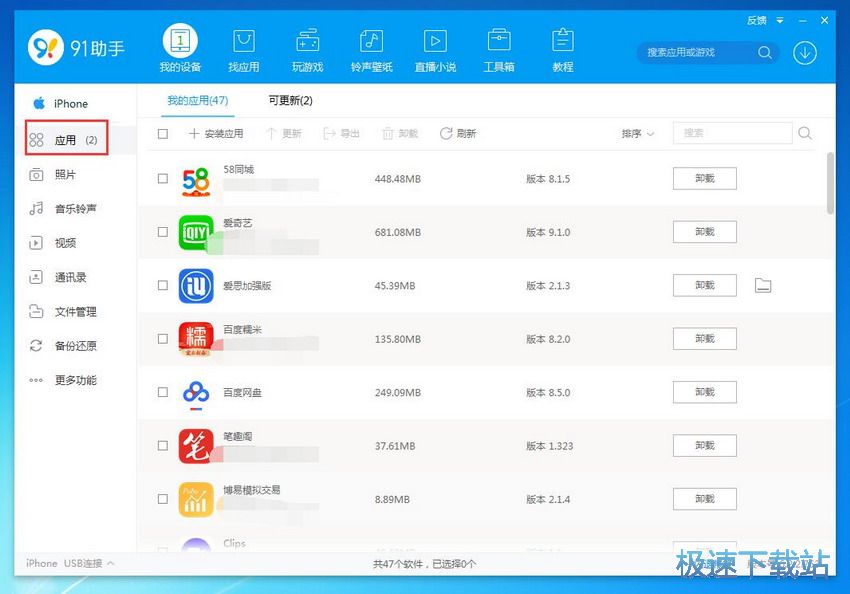Uninstall 博易模拟交易 with its 卸载 button
This screenshot has width=850, height=594.
705,499
